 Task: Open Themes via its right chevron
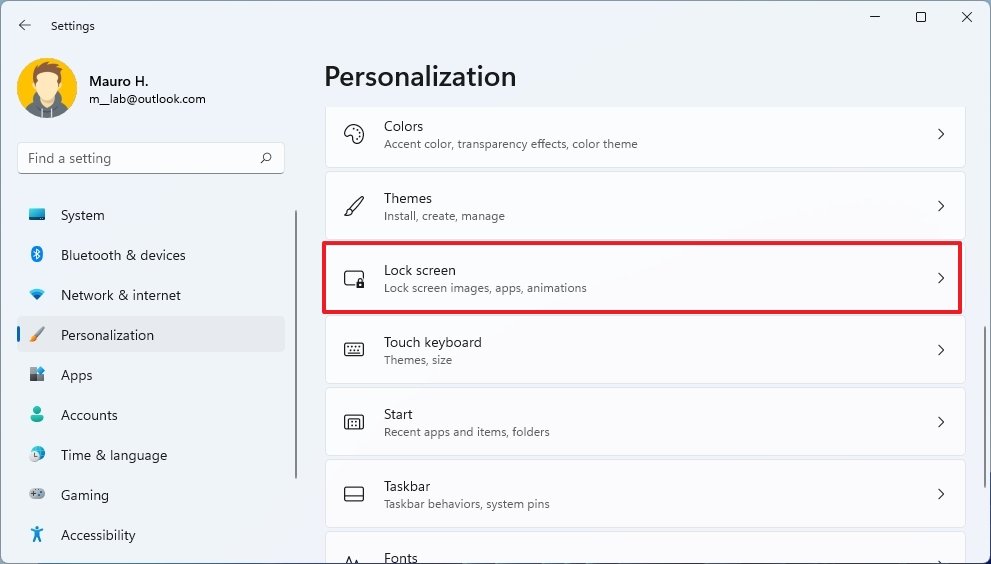click(x=940, y=206)
